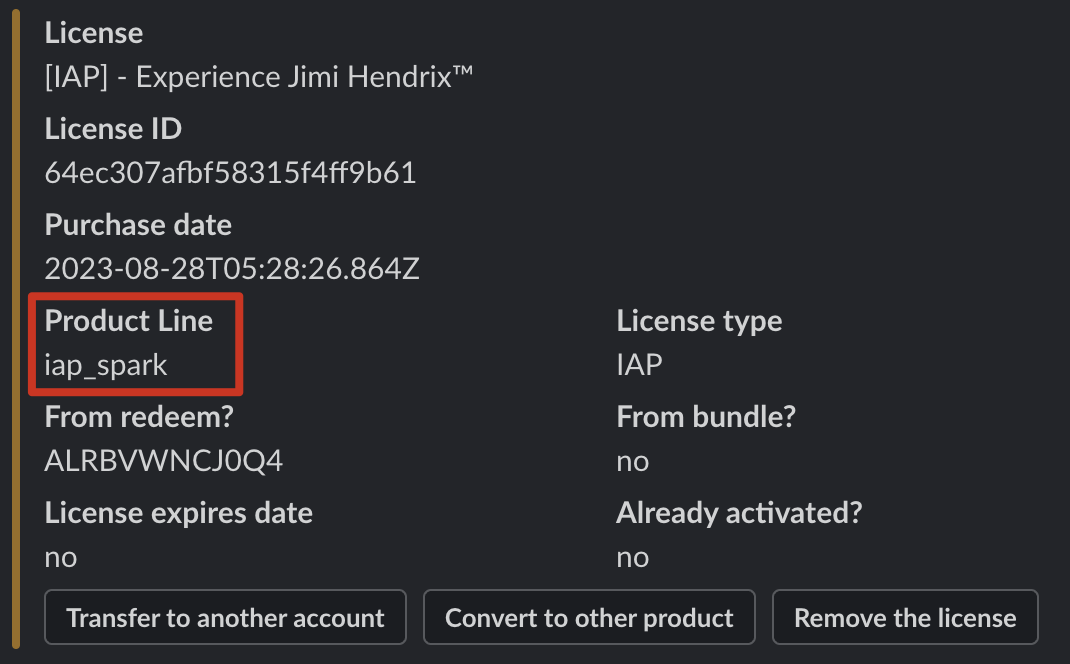Click the 'no' value under From bundle?

click(x=633, y=463)
